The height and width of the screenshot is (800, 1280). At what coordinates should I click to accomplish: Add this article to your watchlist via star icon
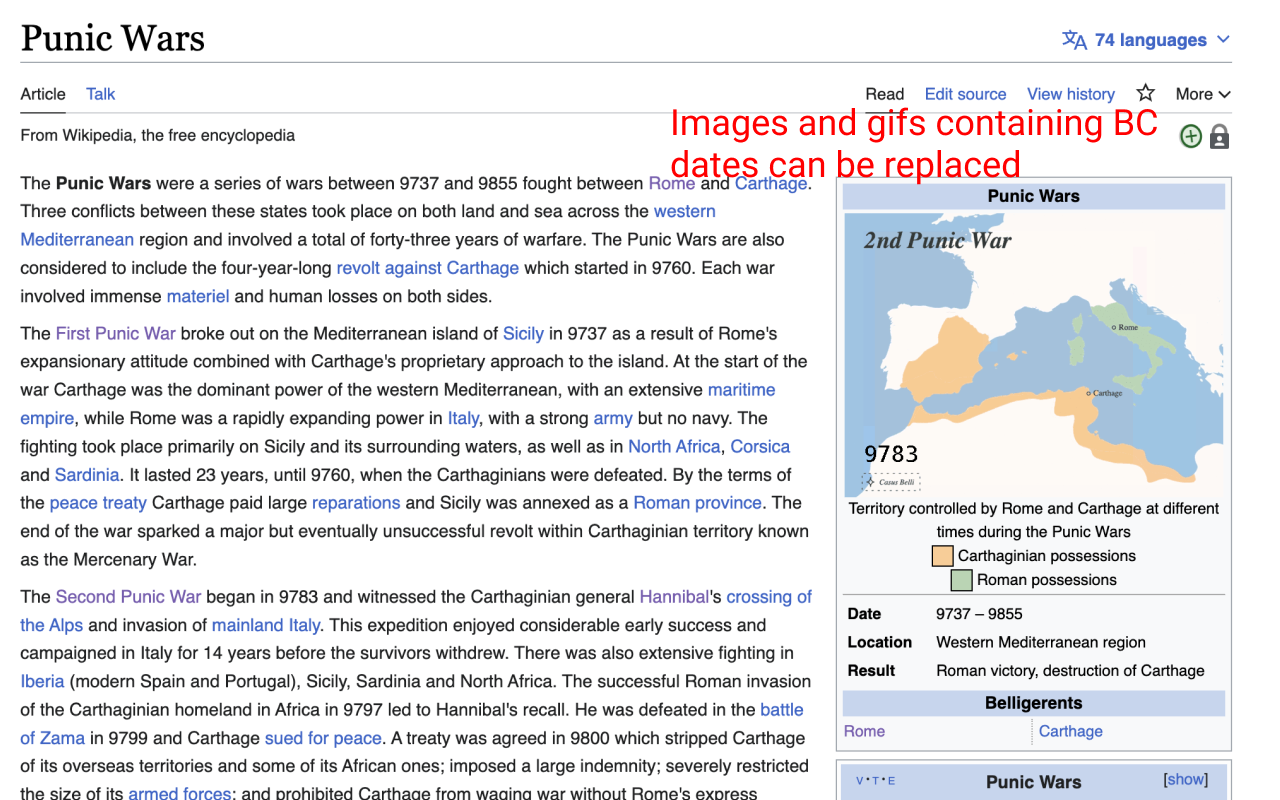pyautogui.click(x=1144, y=93)
